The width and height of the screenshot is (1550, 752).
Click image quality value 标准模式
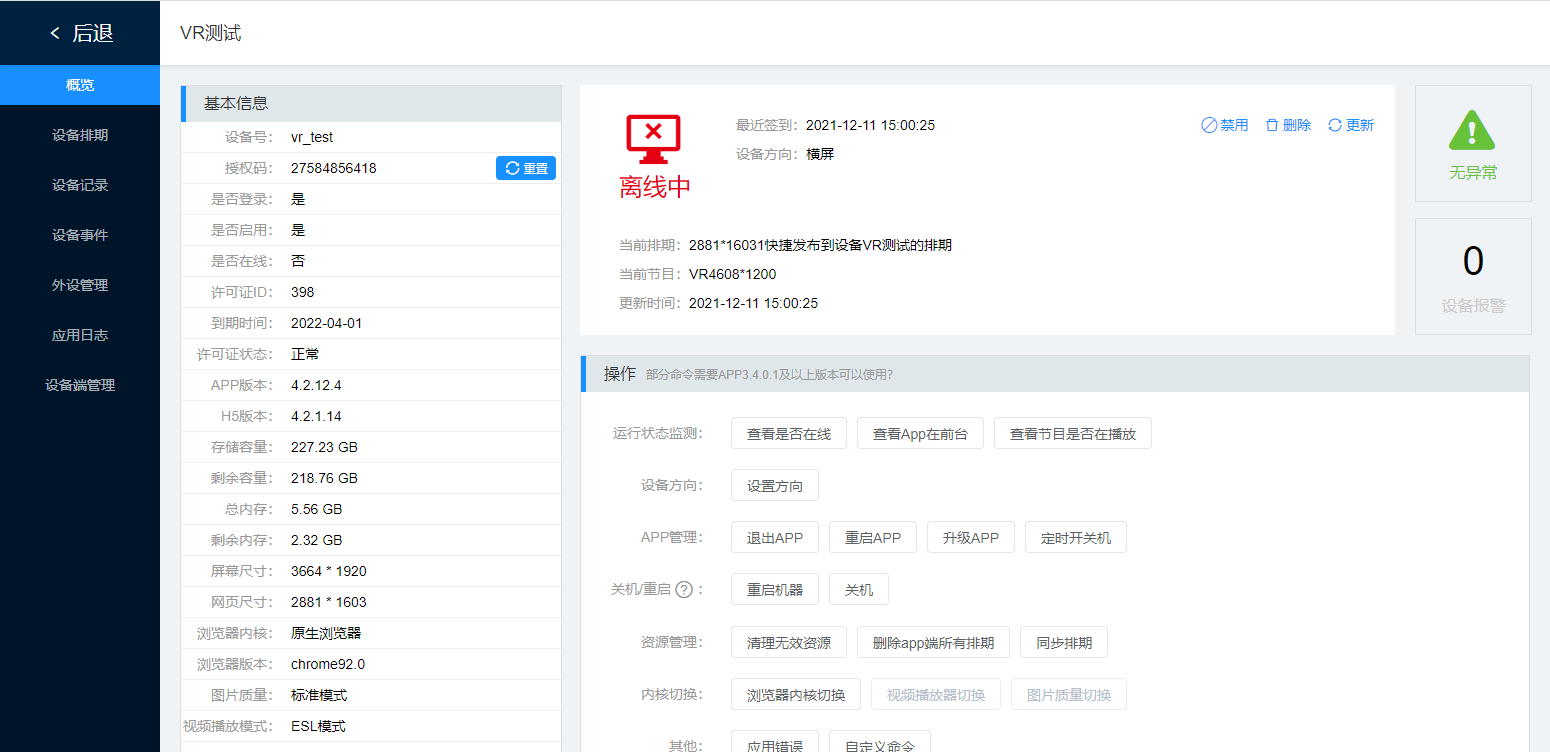(x=319, y=695)
